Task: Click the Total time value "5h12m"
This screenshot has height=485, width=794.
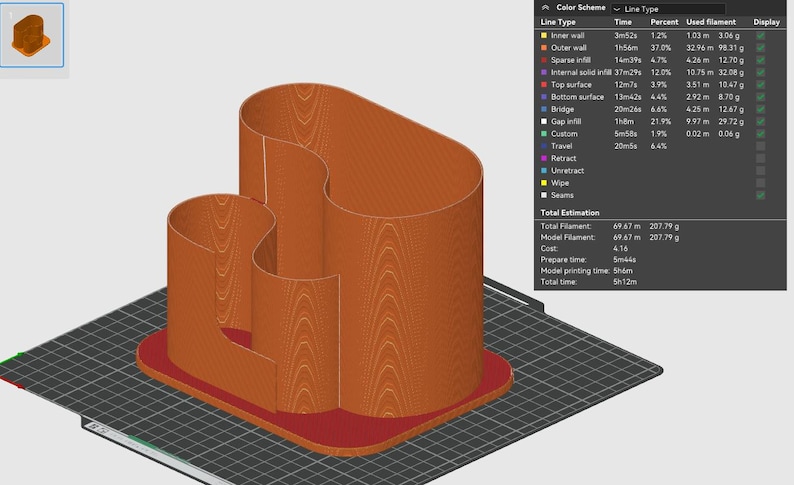Action: (625, 281)
